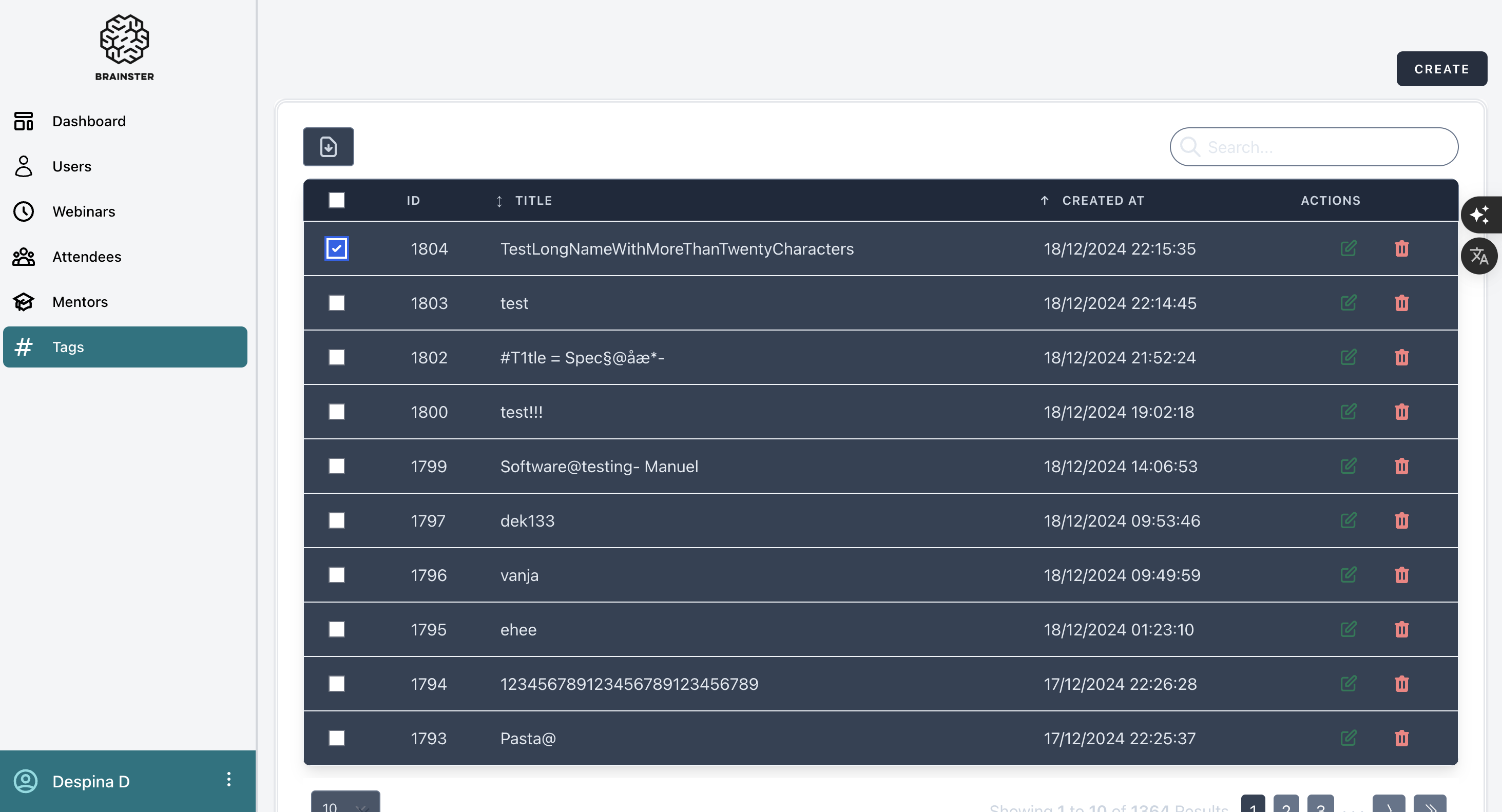Open rows-per-page dropdown showing 10
This screenshot has height=812, width=1502.
pyautogui.click(x=345, y=804)
